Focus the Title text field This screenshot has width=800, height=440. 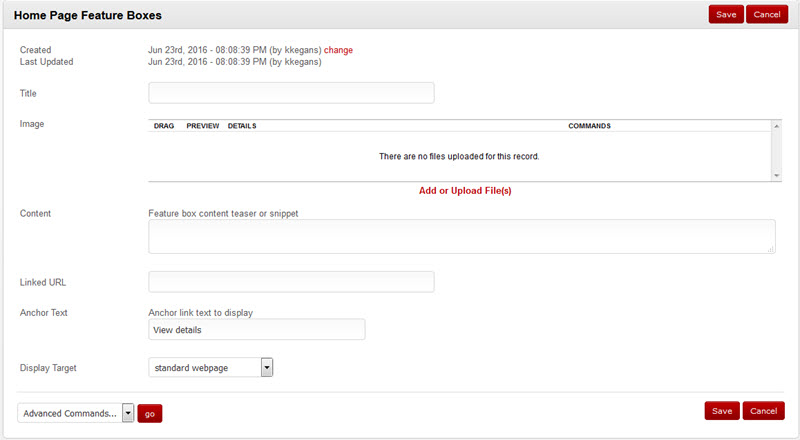coord(291,93)
